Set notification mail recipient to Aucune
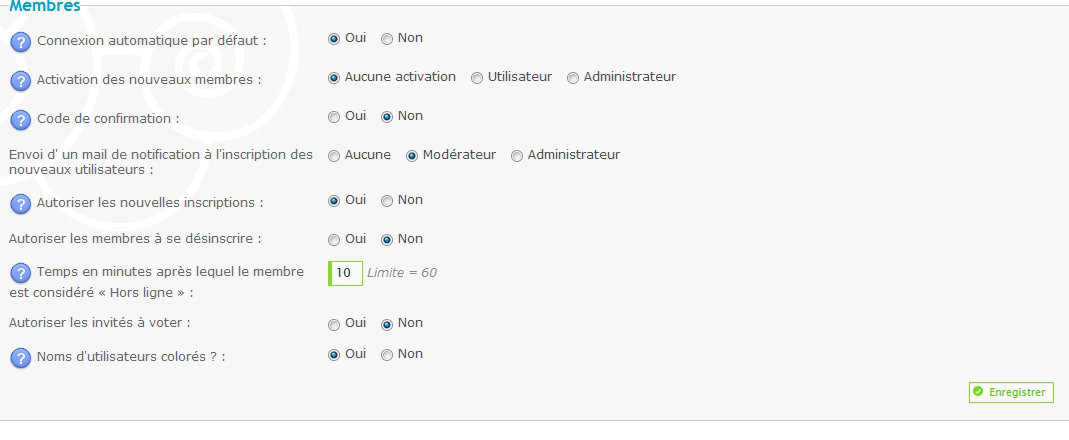Viewport: 1069px width, 440px height. point(334,156)
